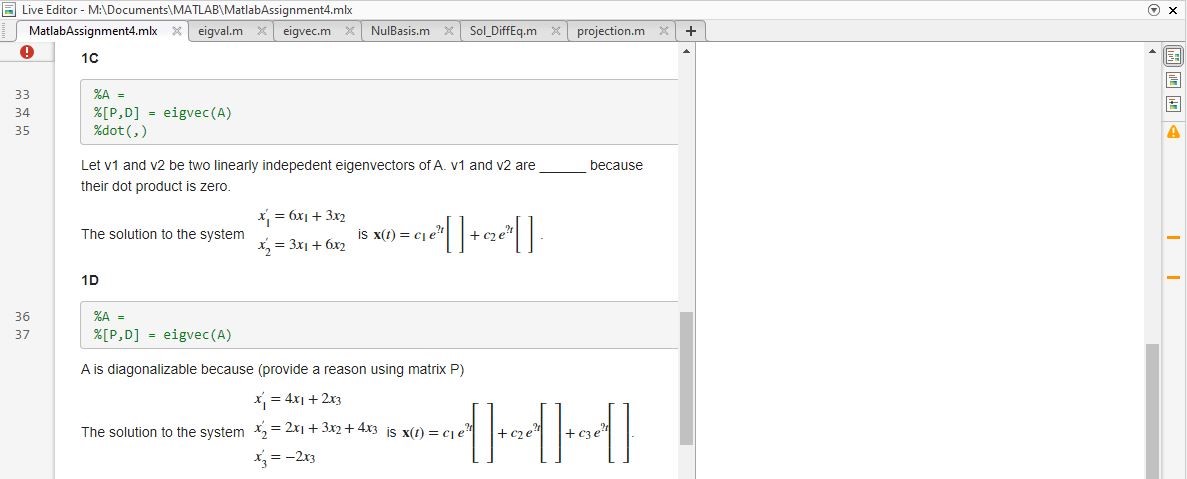Click code '%A =' on line 33

click(108, 95)
